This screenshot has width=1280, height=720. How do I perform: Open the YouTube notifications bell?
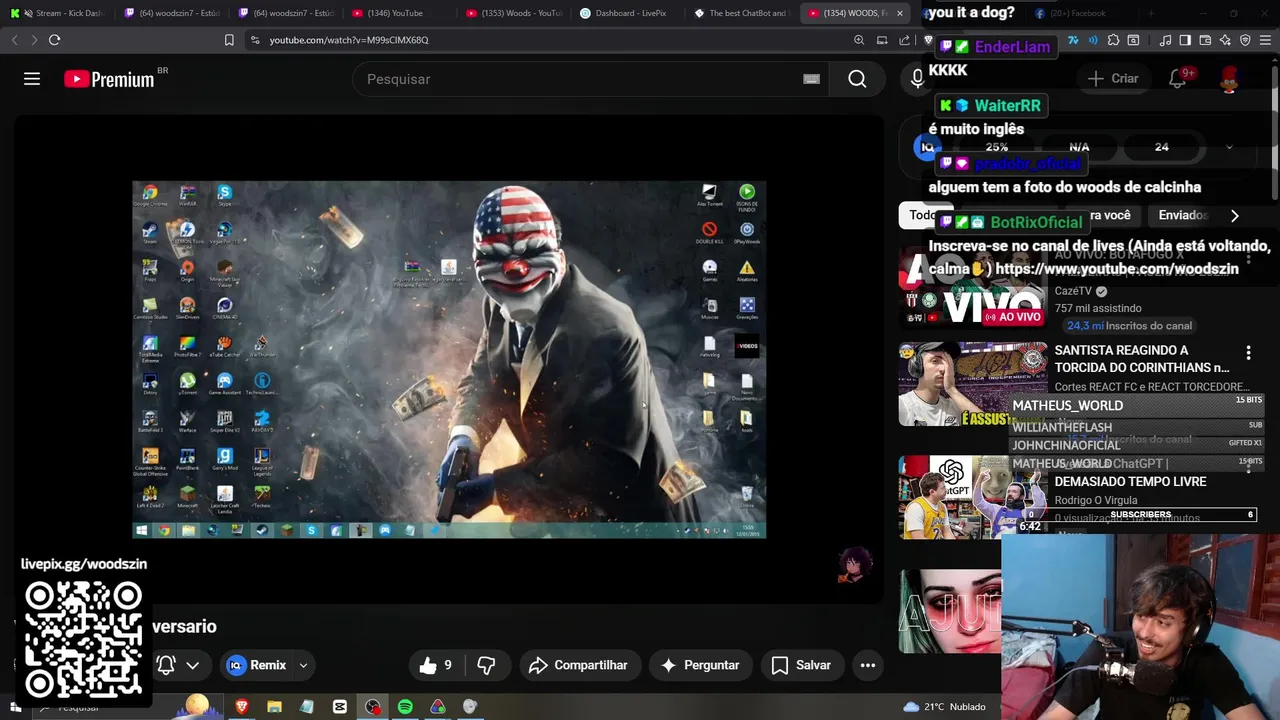(1178, 79)
